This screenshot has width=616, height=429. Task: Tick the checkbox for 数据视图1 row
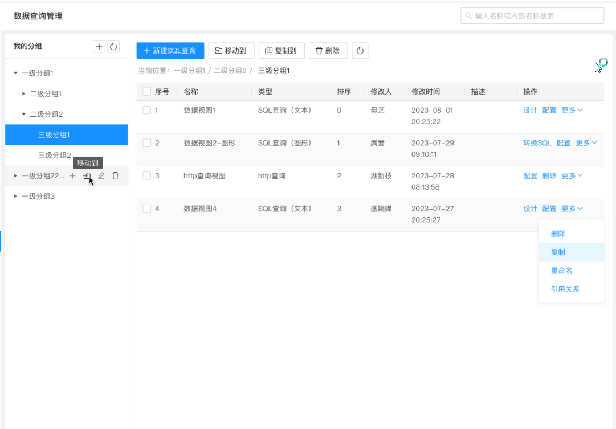(x=147, y=110)
